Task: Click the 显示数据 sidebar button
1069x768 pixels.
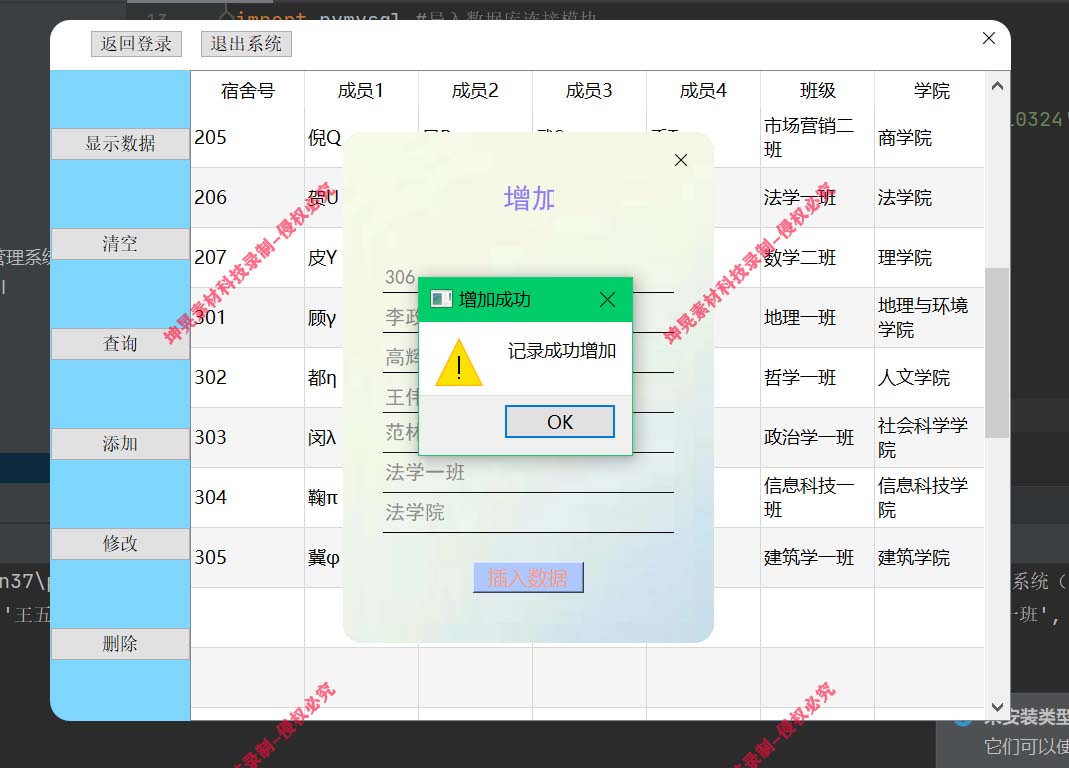Action: 120,143
